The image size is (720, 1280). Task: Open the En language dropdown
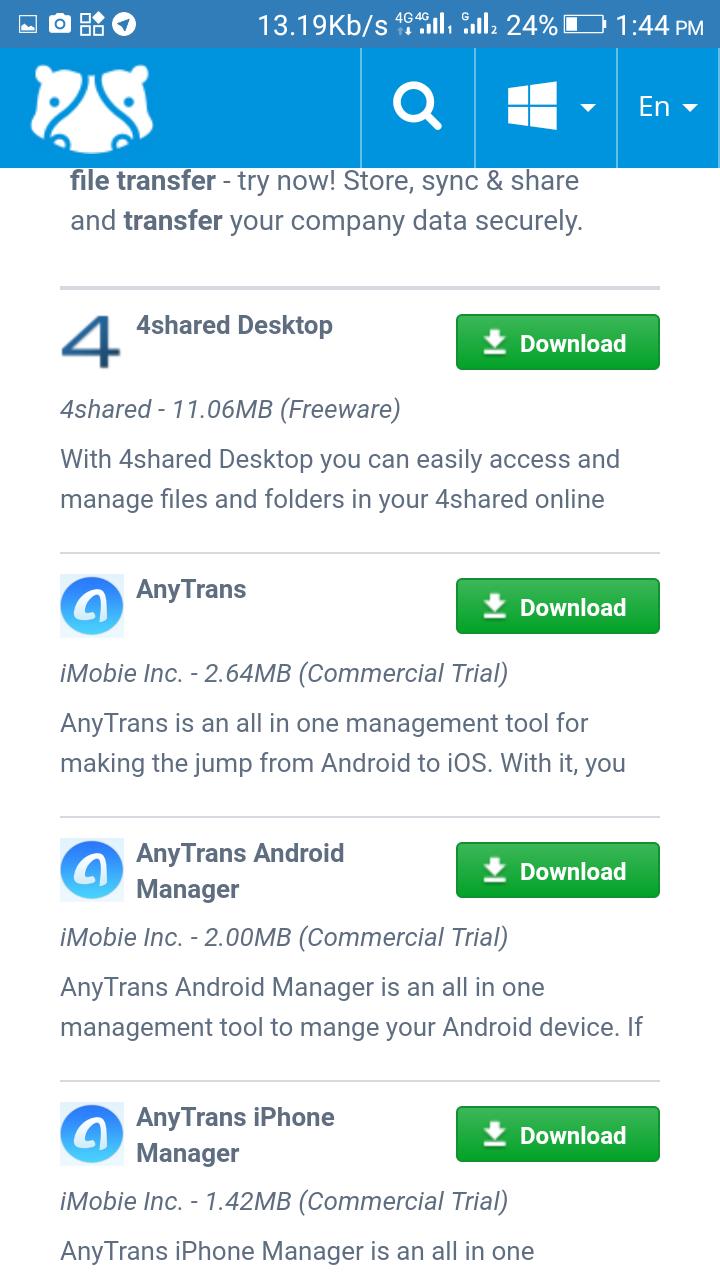pyautogui.click(x=668, y=107)
